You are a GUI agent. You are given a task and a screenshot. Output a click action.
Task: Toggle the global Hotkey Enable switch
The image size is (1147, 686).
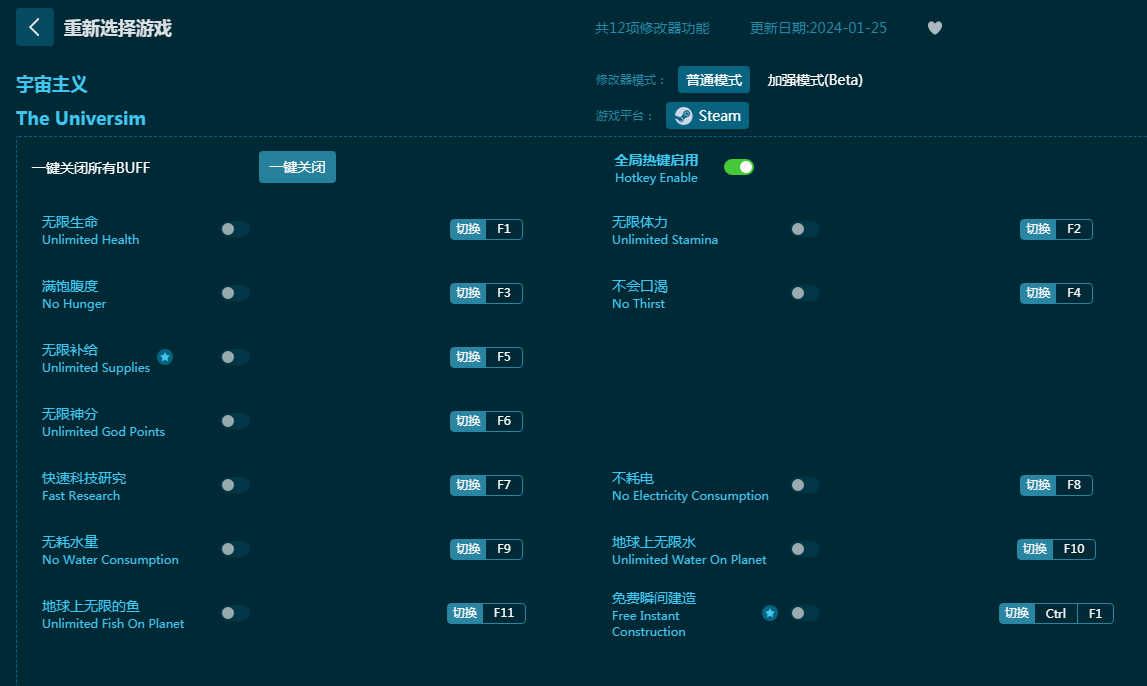(x=739, y=167)
